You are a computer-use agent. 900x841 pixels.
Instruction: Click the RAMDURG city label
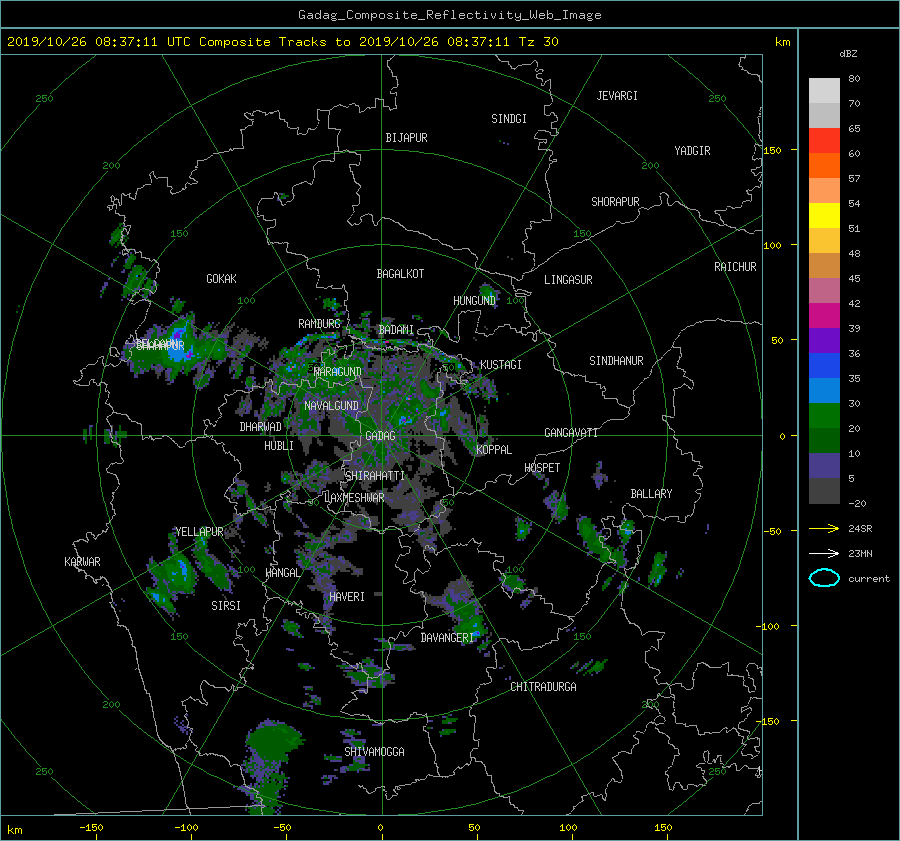[319, 324]
